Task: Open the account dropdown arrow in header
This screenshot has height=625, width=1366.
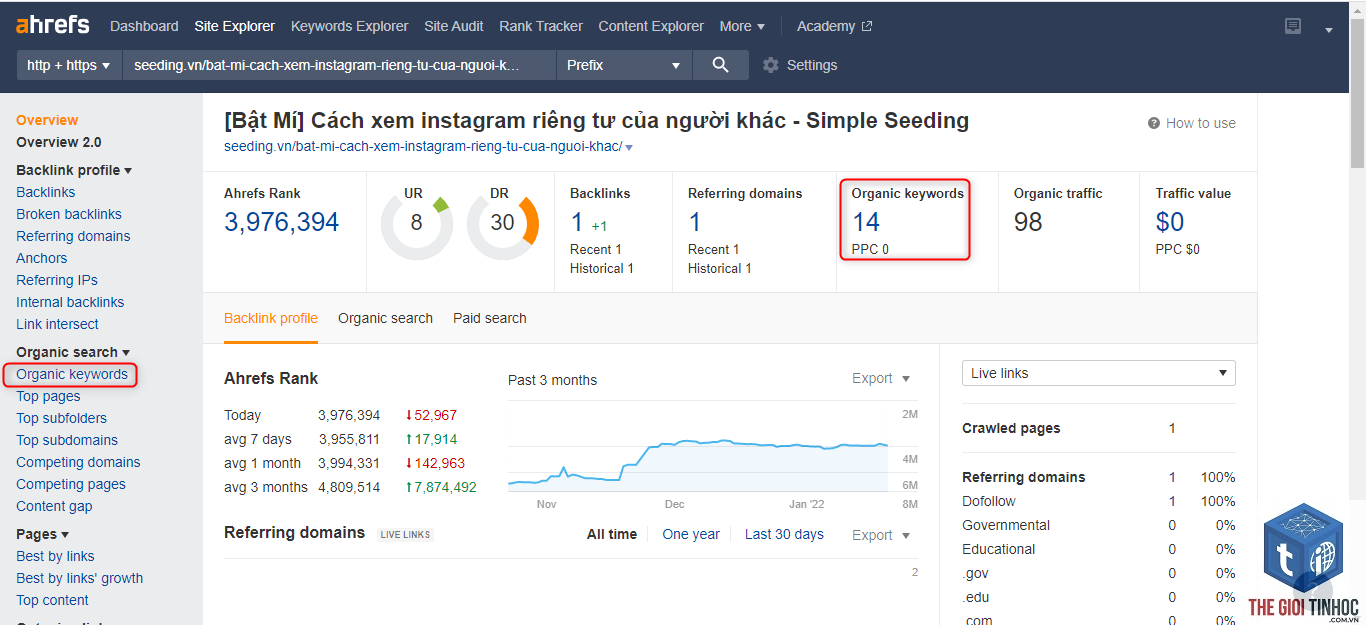Action: coord(1329,30)
